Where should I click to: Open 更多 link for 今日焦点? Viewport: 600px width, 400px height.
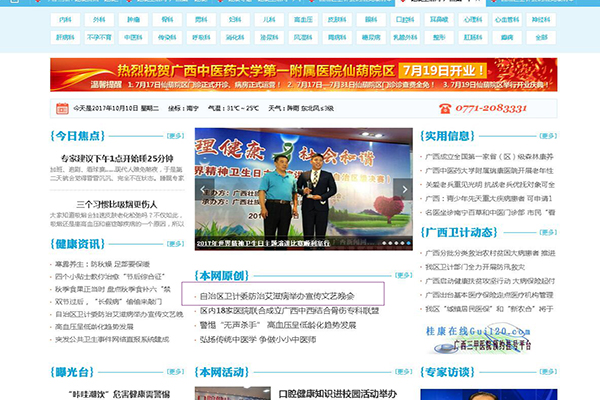pyautogui.click(x=176, y=136)
